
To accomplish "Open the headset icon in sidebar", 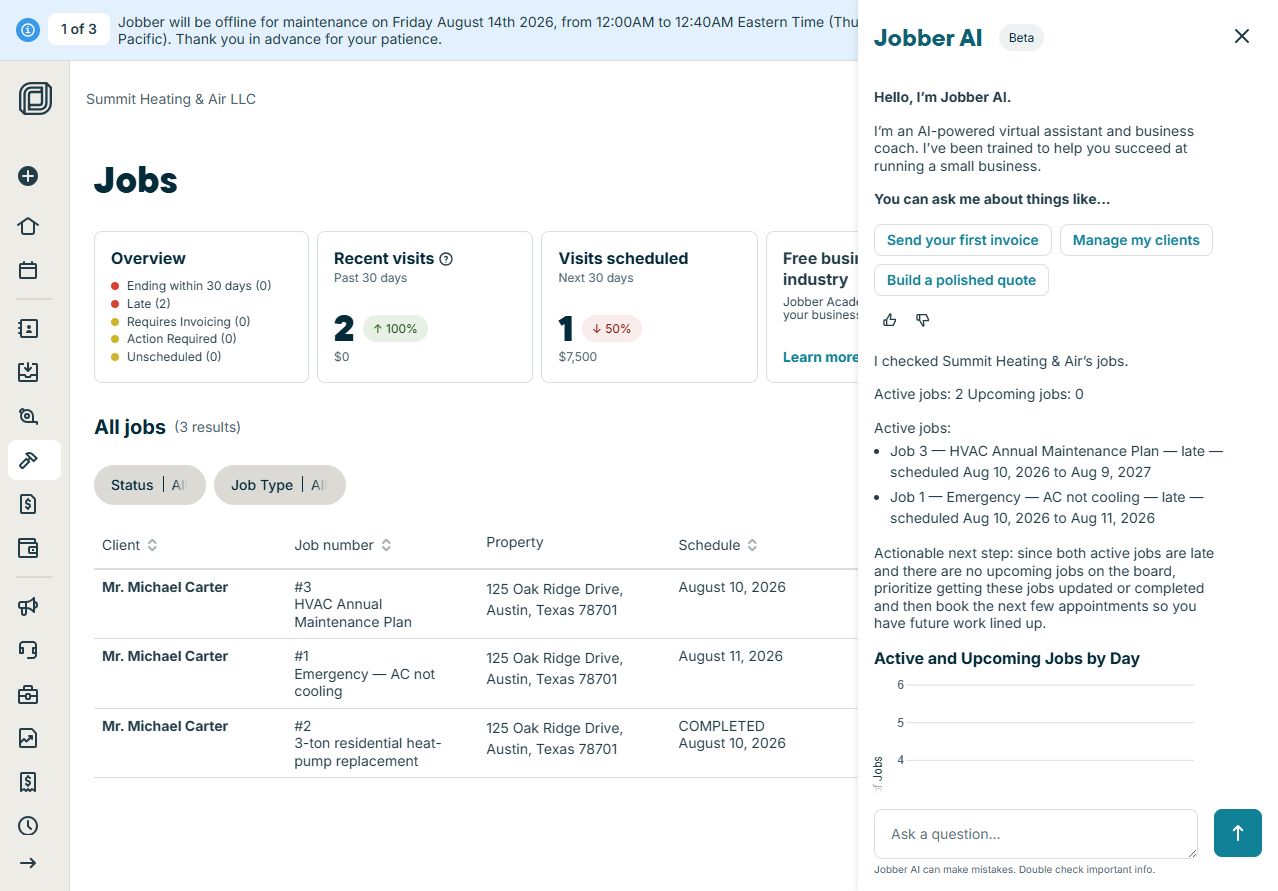I will coord(28,650).
